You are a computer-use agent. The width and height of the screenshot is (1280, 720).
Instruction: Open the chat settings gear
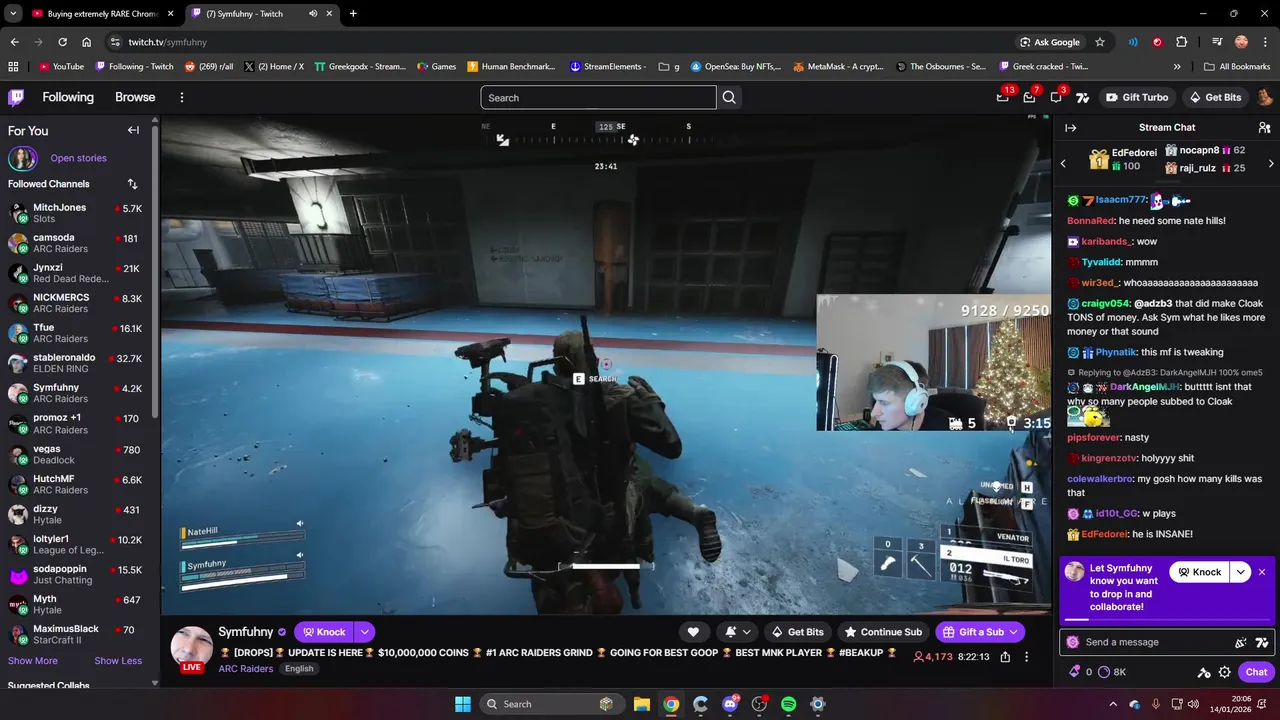coord(1225,672)
